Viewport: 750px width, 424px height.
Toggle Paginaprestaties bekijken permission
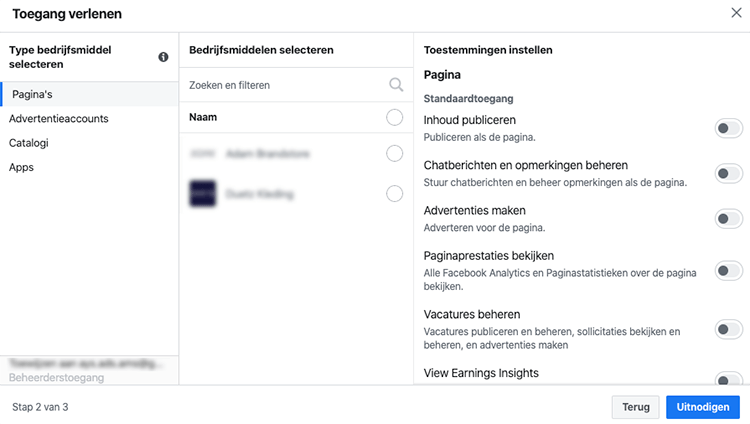[728, 271]
